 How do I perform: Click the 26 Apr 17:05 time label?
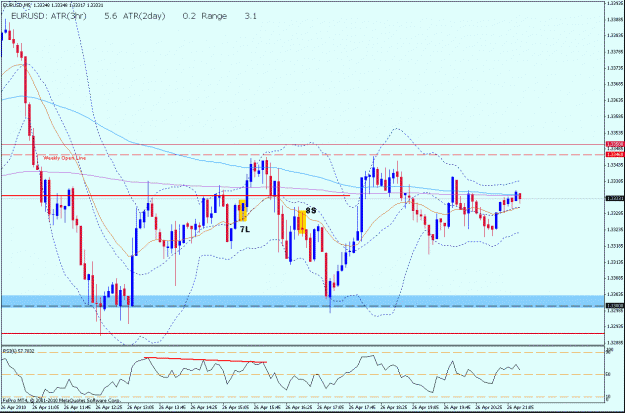330,408
